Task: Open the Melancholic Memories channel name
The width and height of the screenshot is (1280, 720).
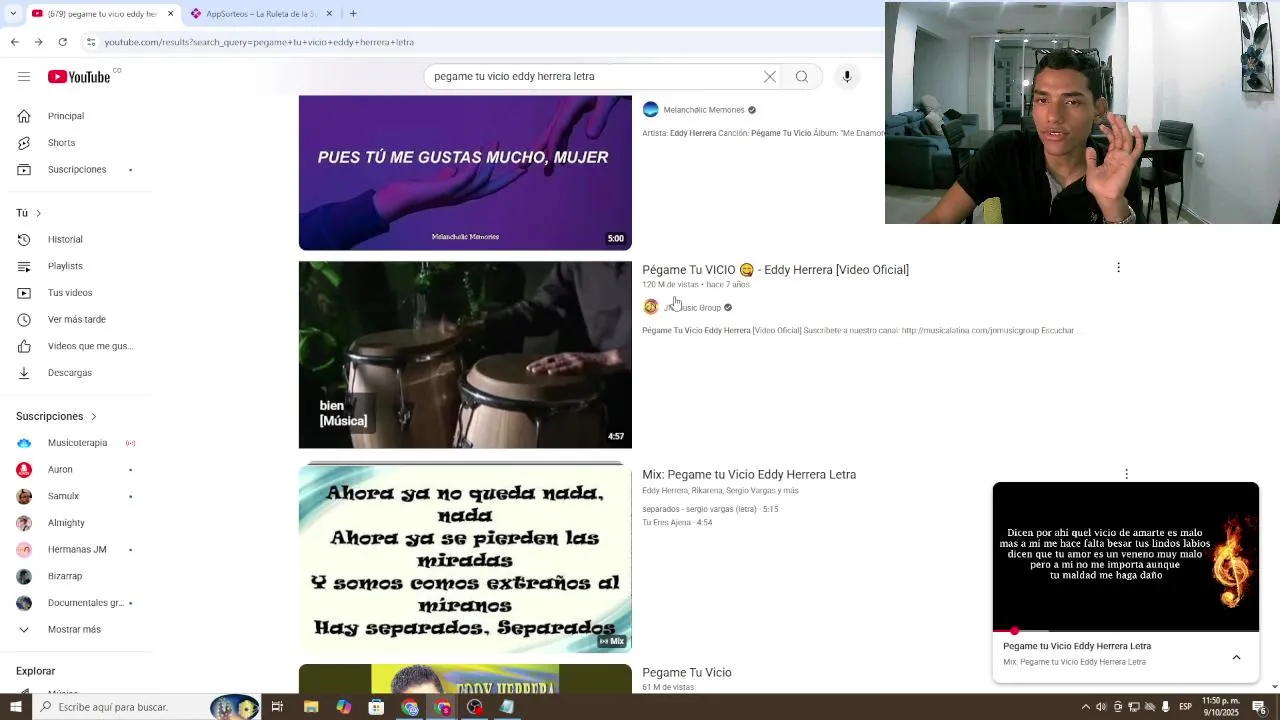Action: point(704,110)
